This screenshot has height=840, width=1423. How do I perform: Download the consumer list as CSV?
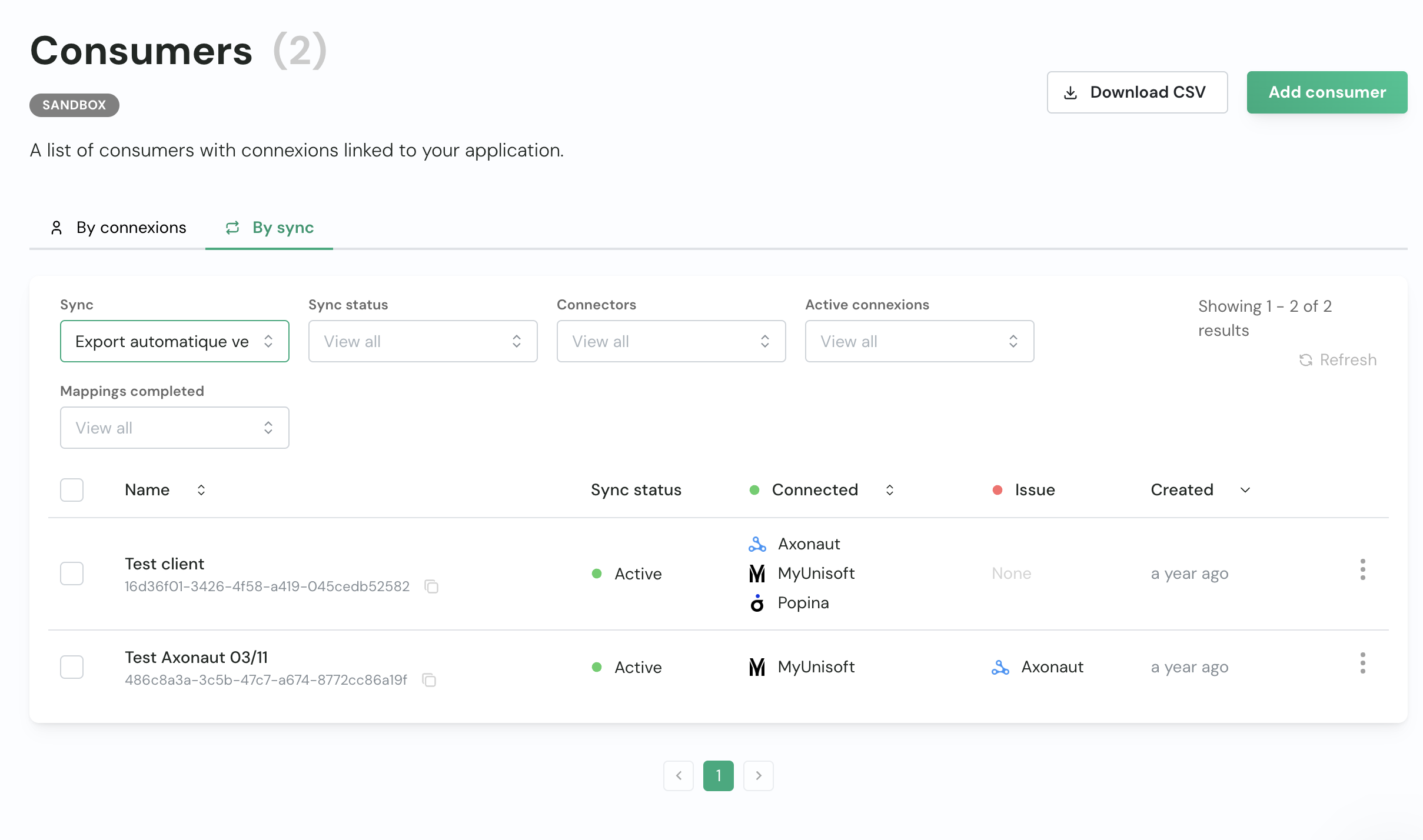pyautogui.click(x=1136, y=92)
